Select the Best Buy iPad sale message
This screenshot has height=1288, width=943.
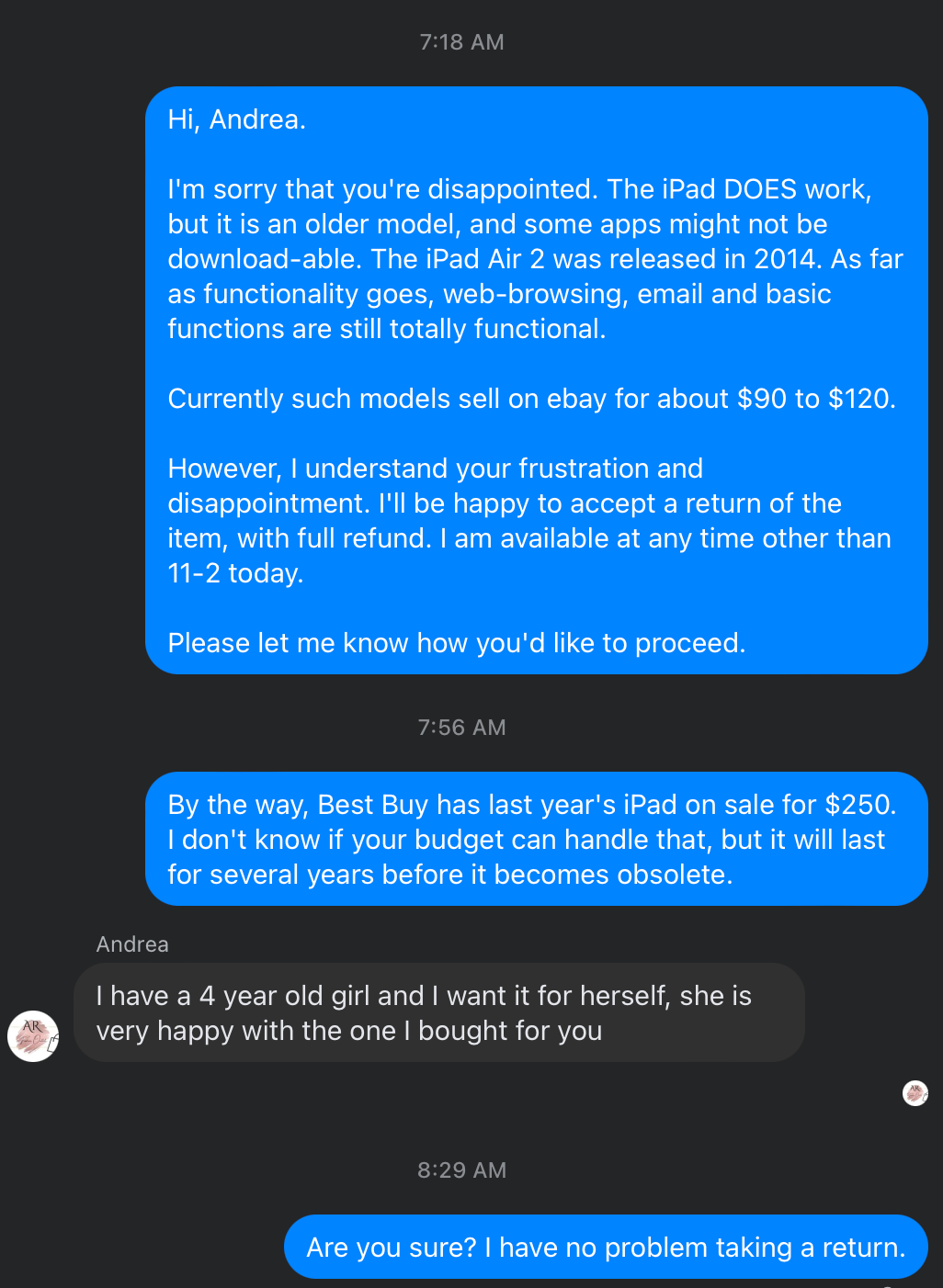(x=537, y=839)
